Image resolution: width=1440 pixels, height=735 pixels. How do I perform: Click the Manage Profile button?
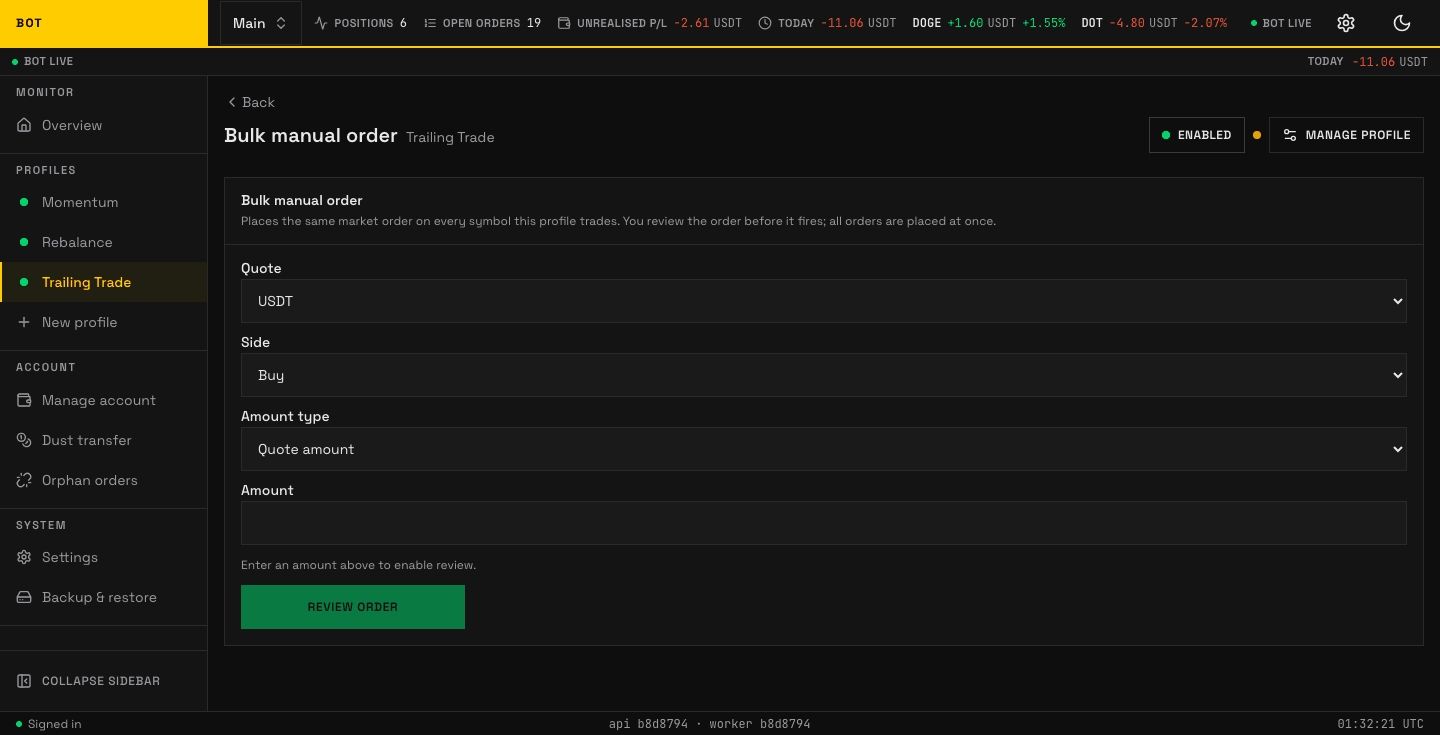1346,135
